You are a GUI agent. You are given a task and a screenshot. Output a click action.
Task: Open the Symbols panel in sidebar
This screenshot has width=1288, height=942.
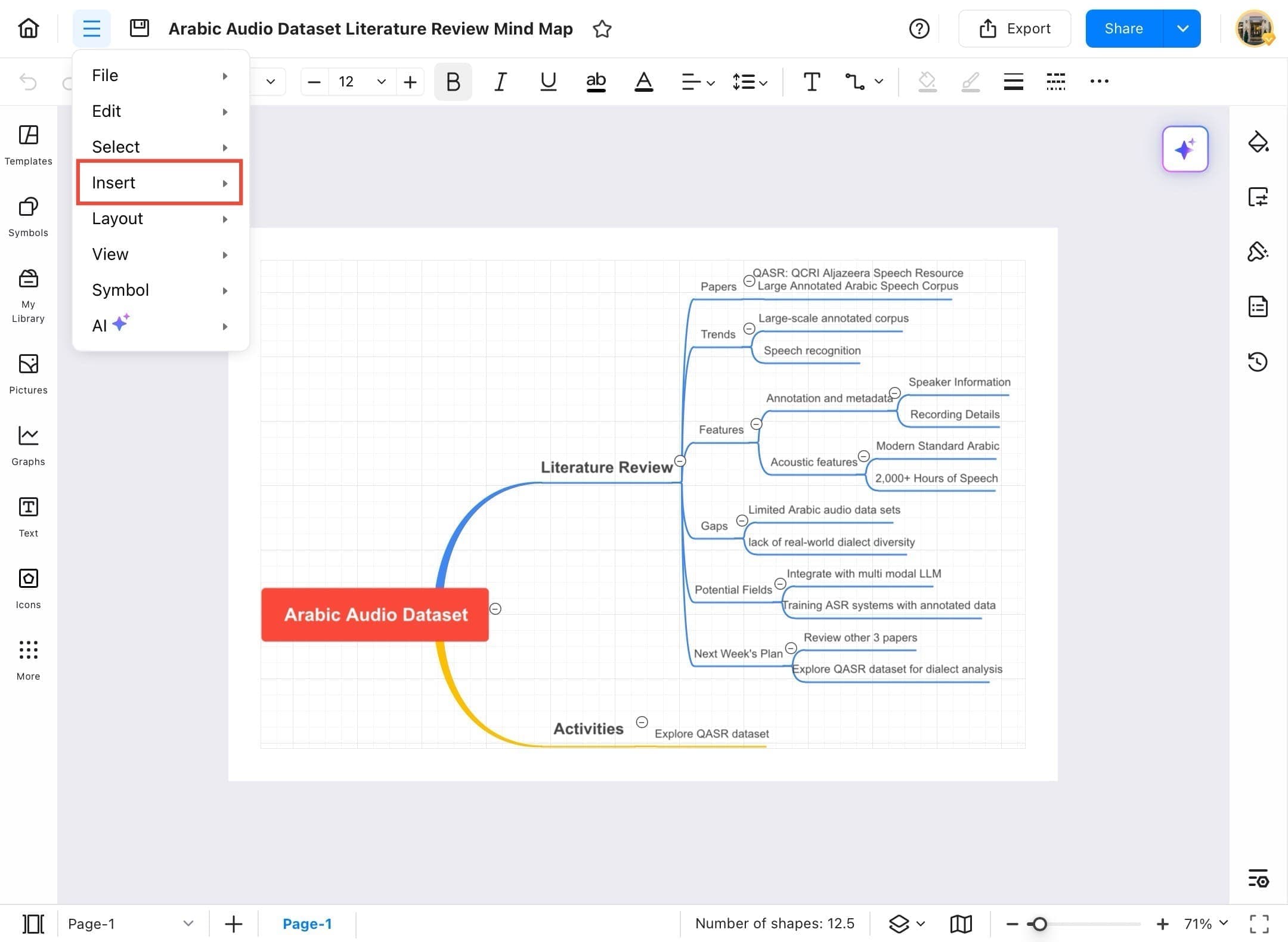28,216
